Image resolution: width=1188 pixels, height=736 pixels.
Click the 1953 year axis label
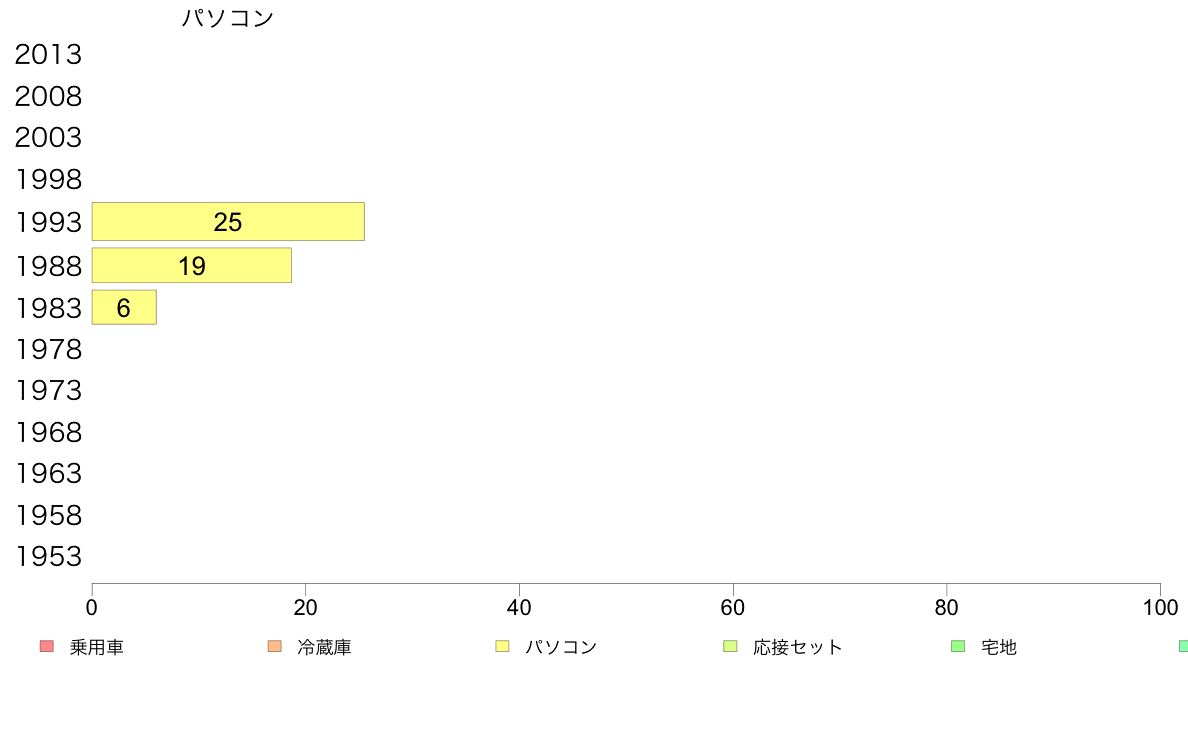(x=48, y=557)
